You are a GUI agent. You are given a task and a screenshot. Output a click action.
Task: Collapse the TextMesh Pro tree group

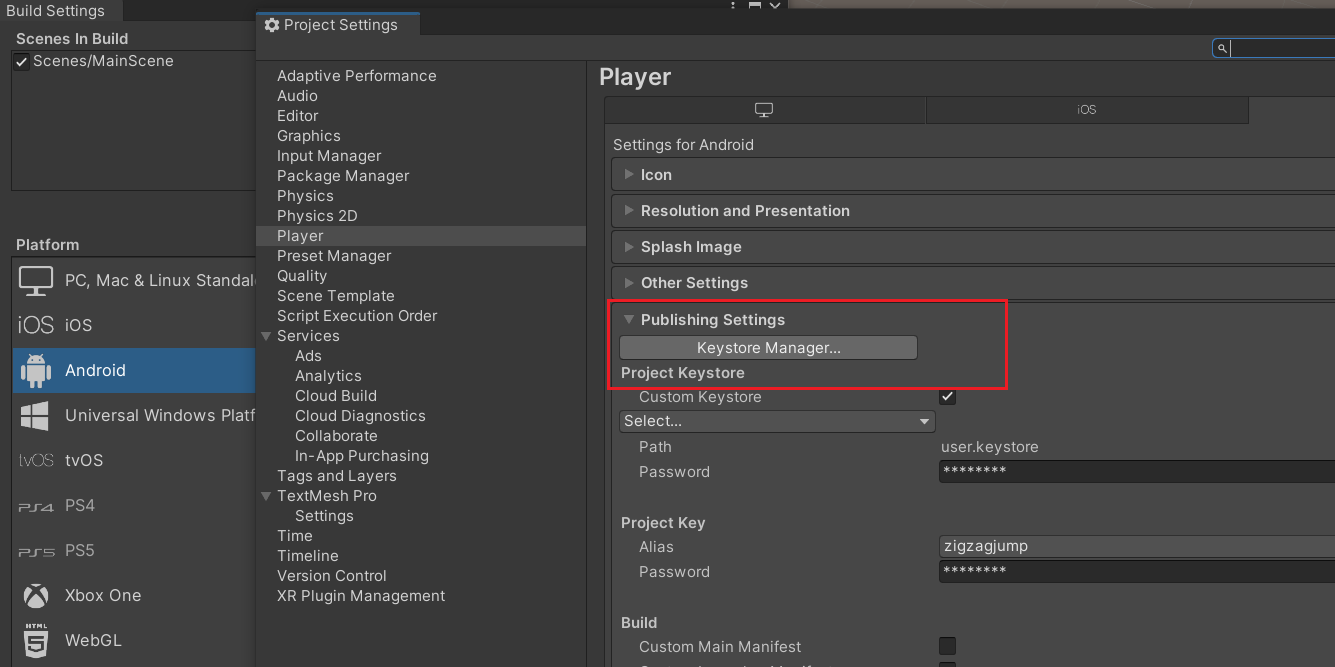[x=266, y=496]
